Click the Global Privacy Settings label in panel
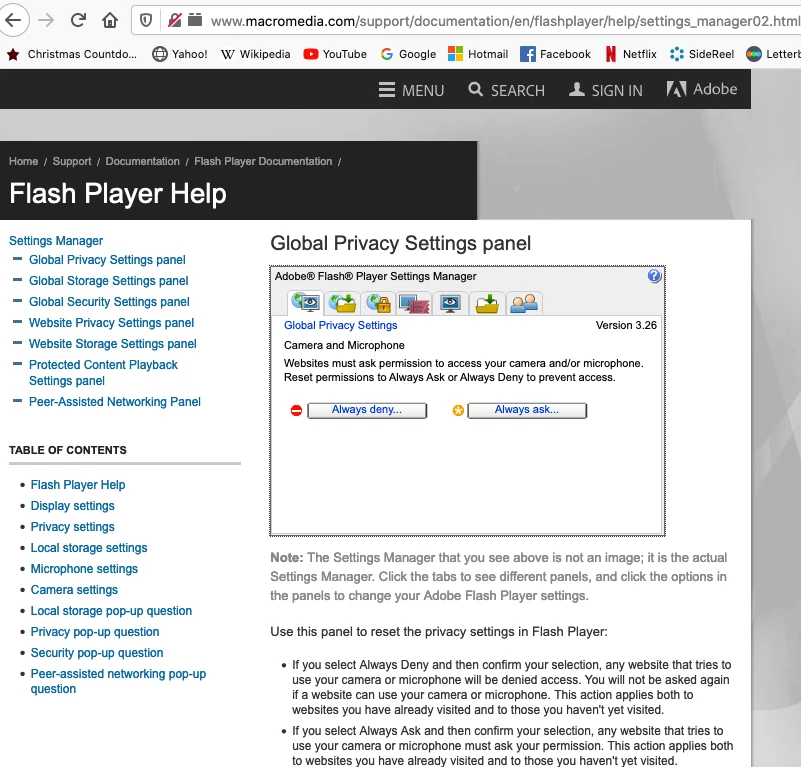 coord(341,325)
